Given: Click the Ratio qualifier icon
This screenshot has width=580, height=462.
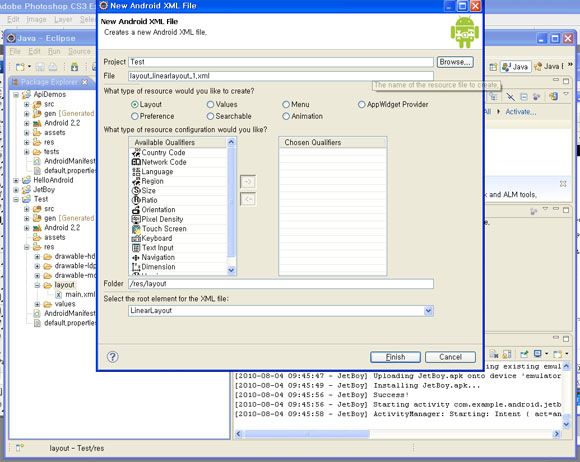Looking at the screenshot, I should click(136, 200).
